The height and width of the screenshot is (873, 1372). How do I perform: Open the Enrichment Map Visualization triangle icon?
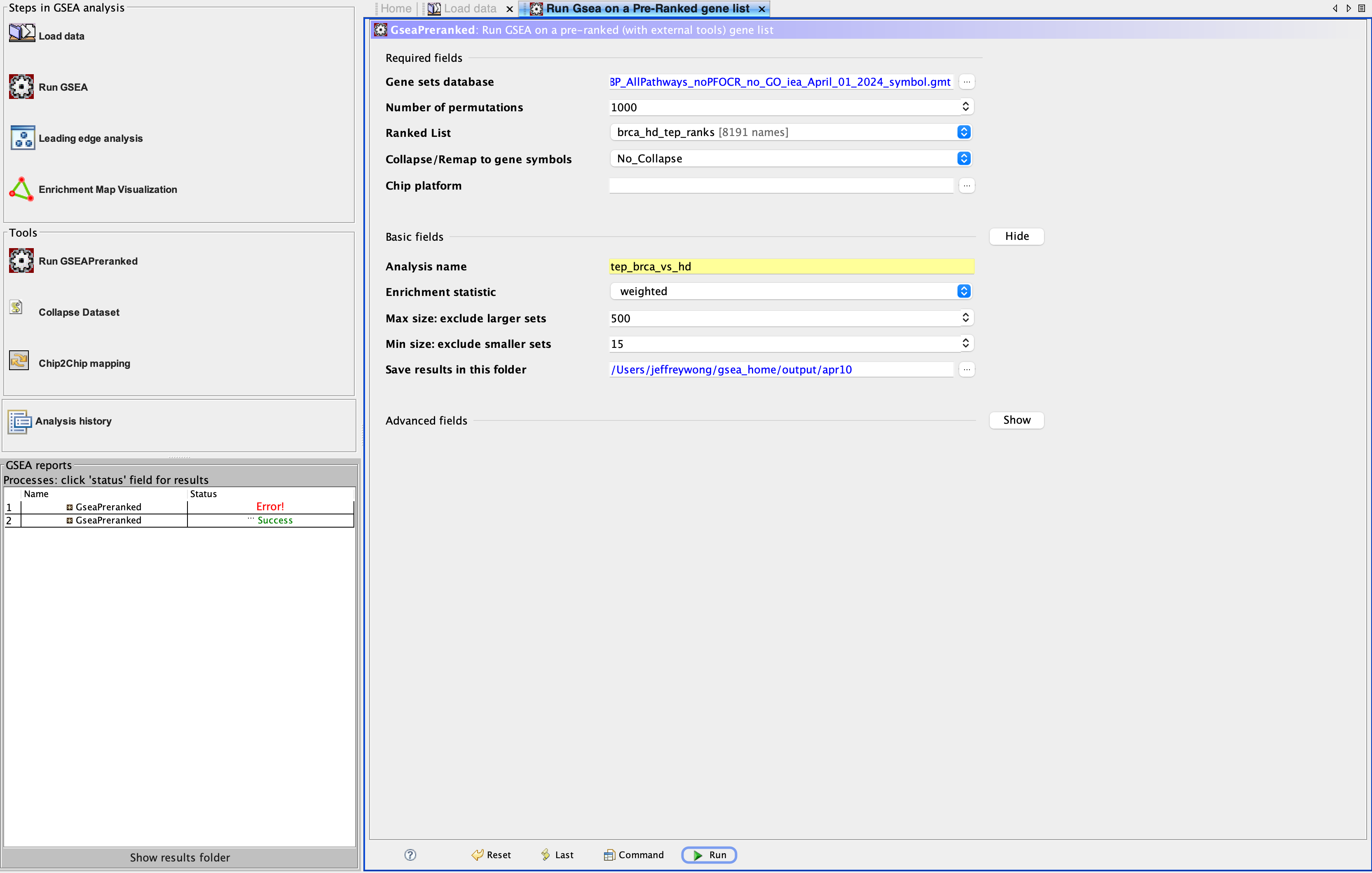(x=22, y=189)
